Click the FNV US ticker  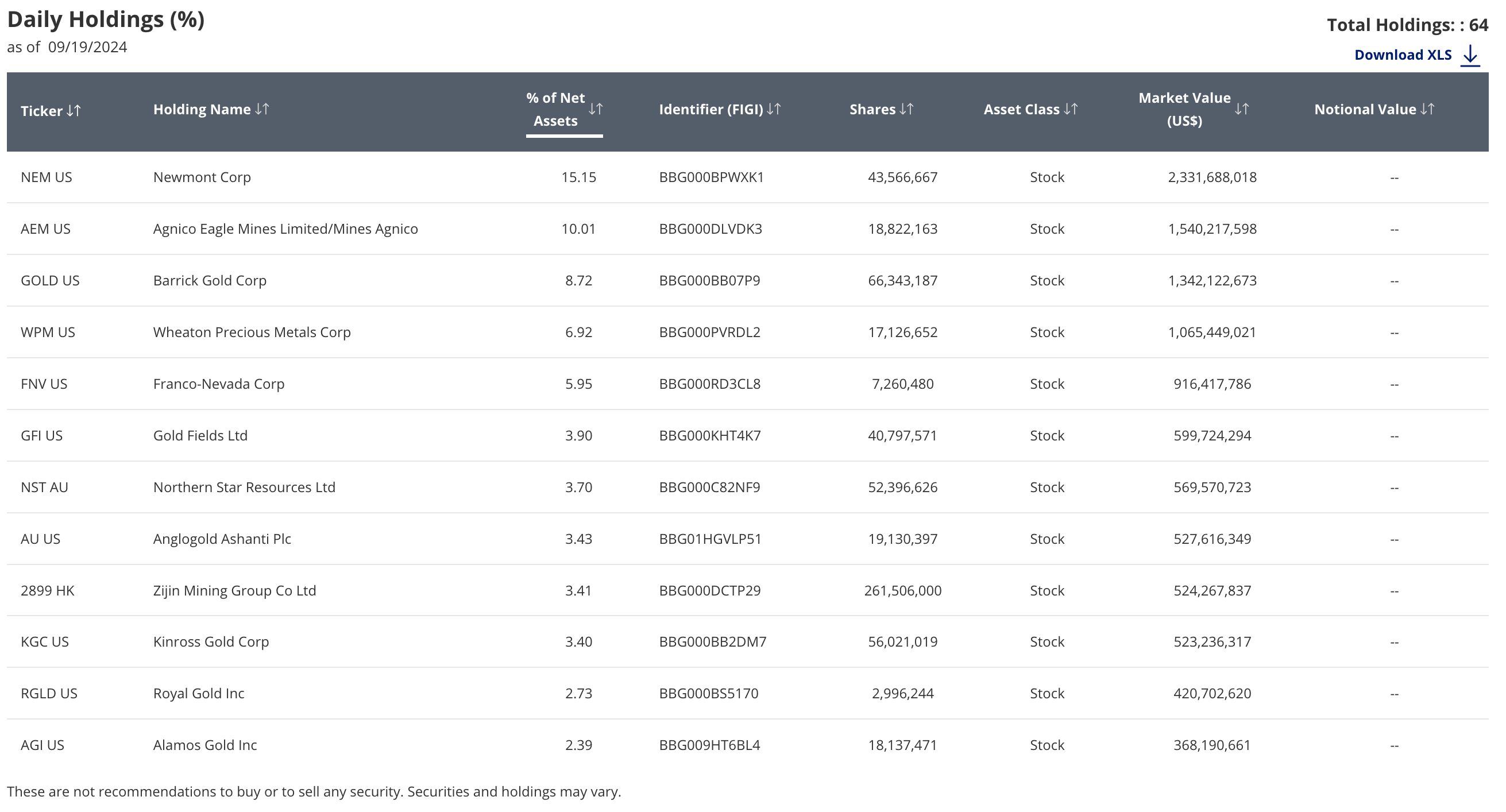pyautogui.click(x=44, y=384)
